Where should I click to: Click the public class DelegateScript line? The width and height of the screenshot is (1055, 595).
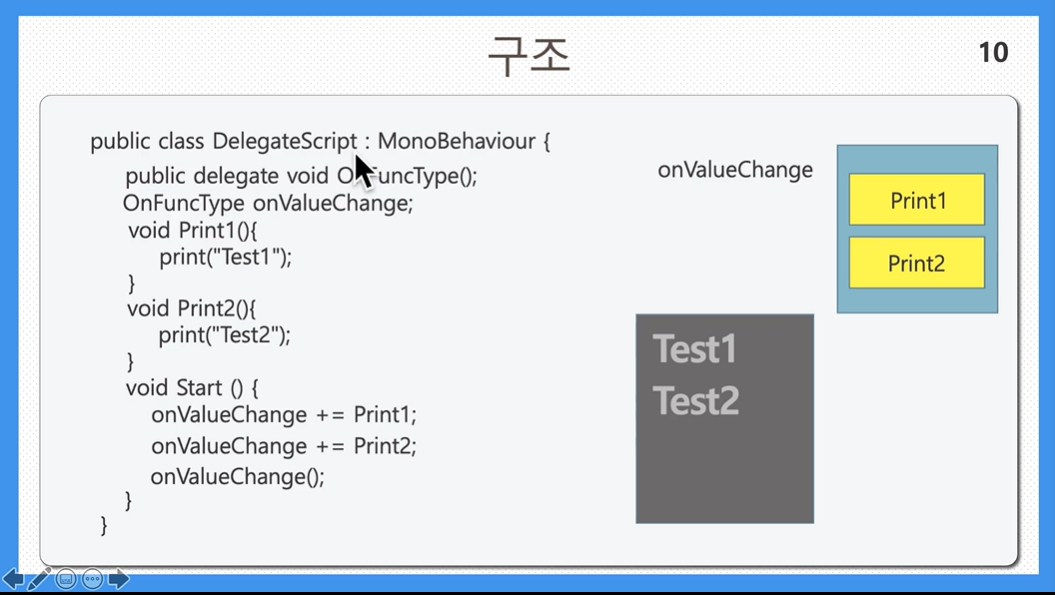tap(320, 142)
